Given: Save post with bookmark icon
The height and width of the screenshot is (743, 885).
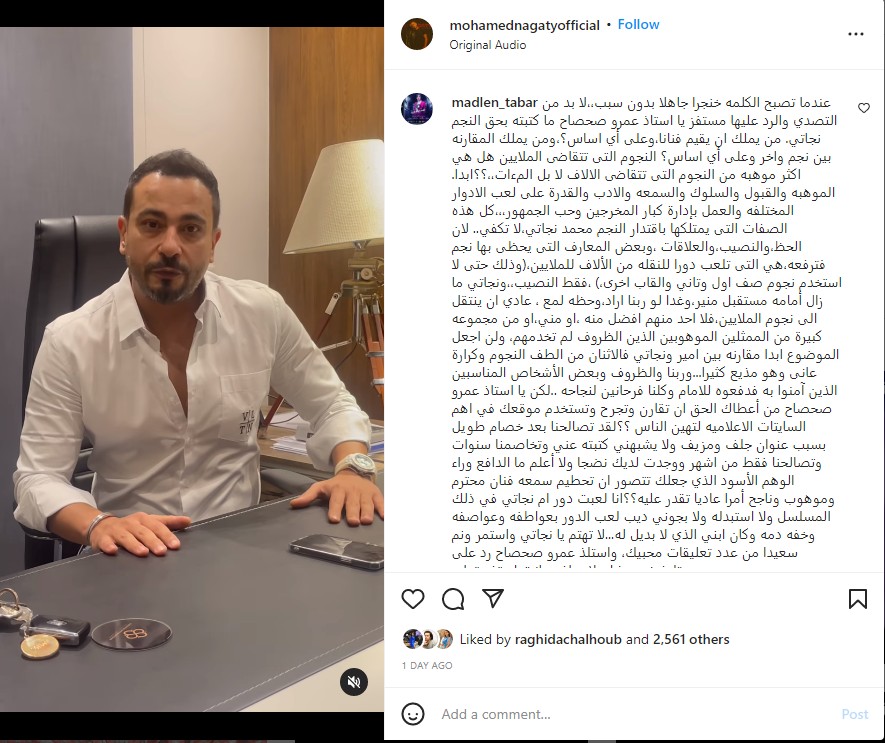Looking at the screenshot, I should [857, 599].
